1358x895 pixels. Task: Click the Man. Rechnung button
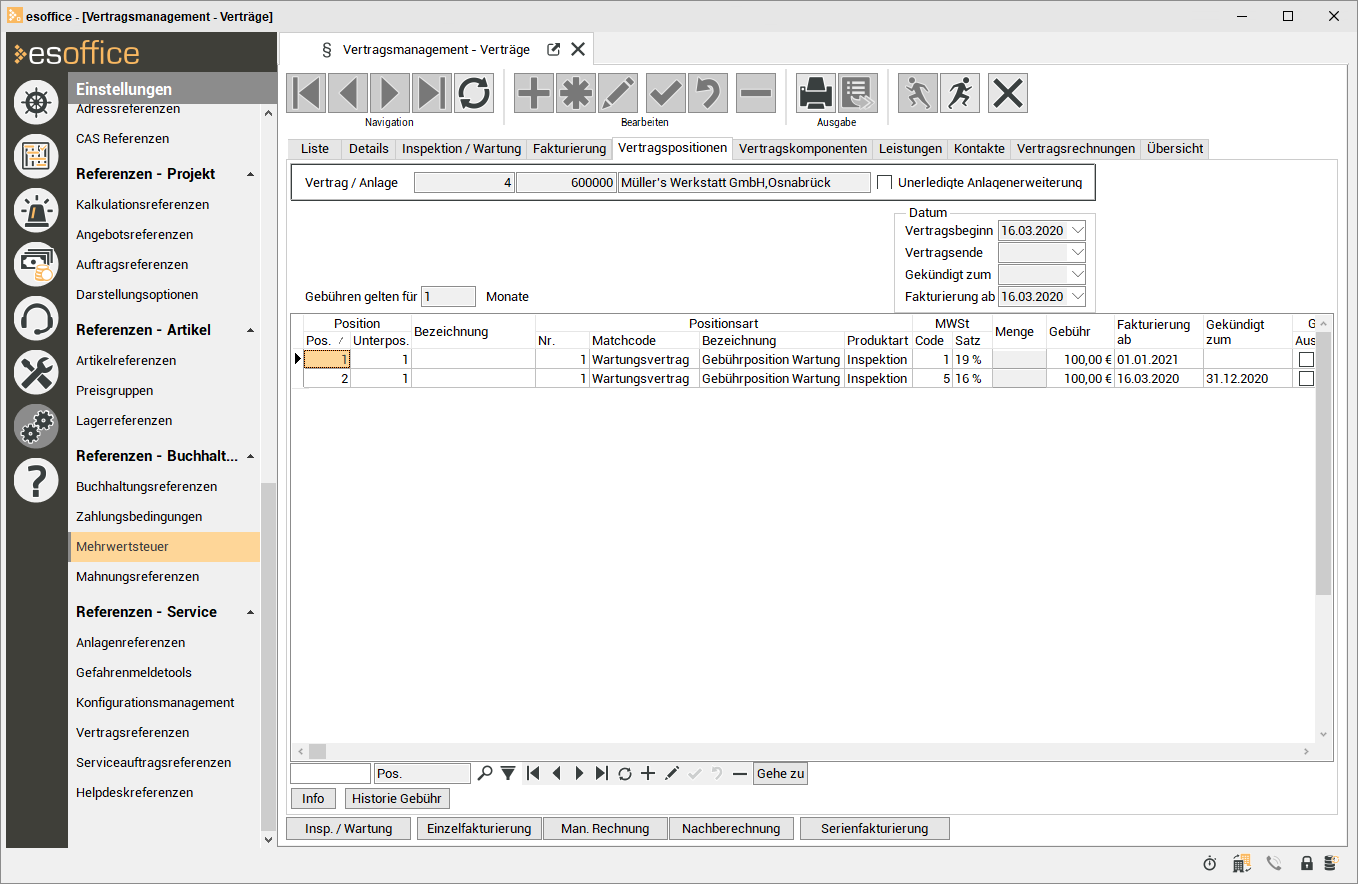coord(605,829)
